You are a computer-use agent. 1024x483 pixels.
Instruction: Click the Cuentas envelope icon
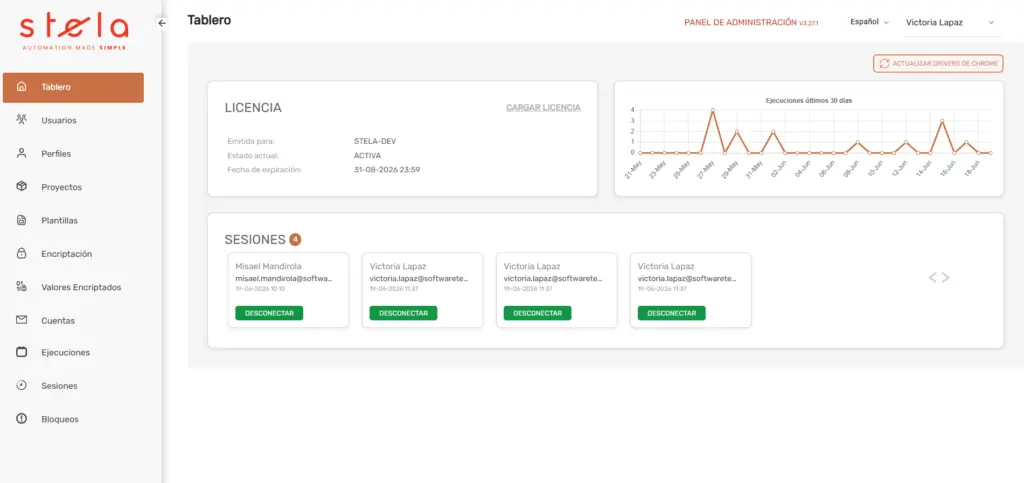coord(22,320)
